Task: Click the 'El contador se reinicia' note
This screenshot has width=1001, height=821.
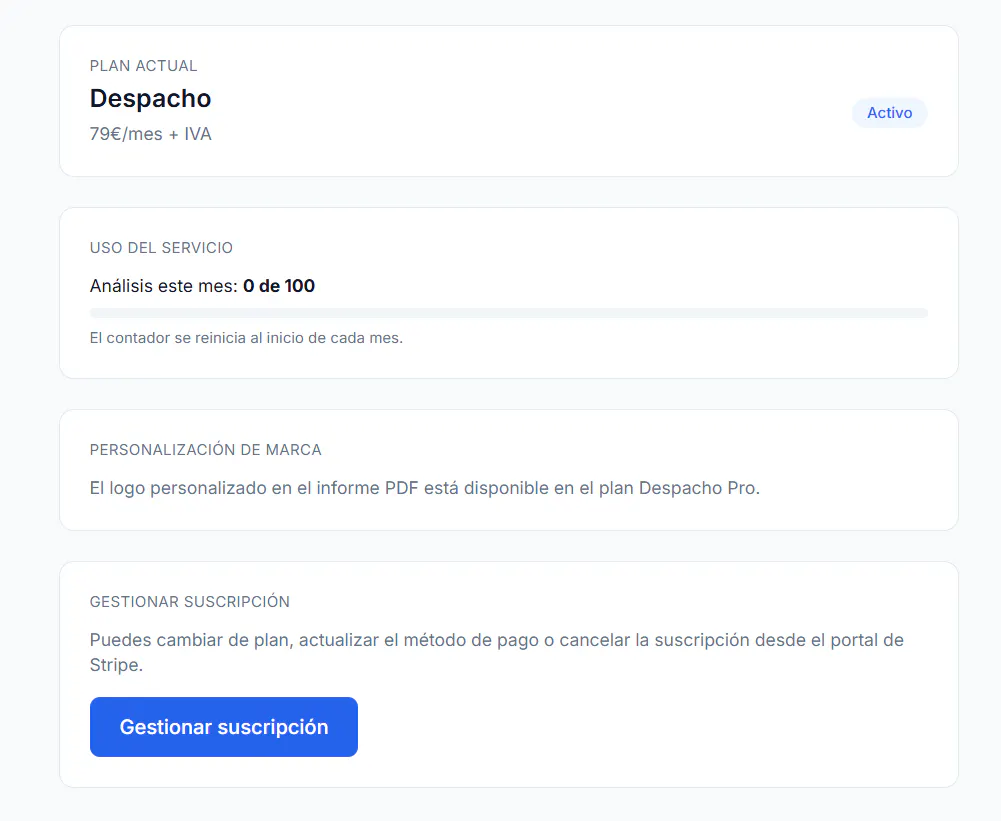Action: (x=246, y=338)
